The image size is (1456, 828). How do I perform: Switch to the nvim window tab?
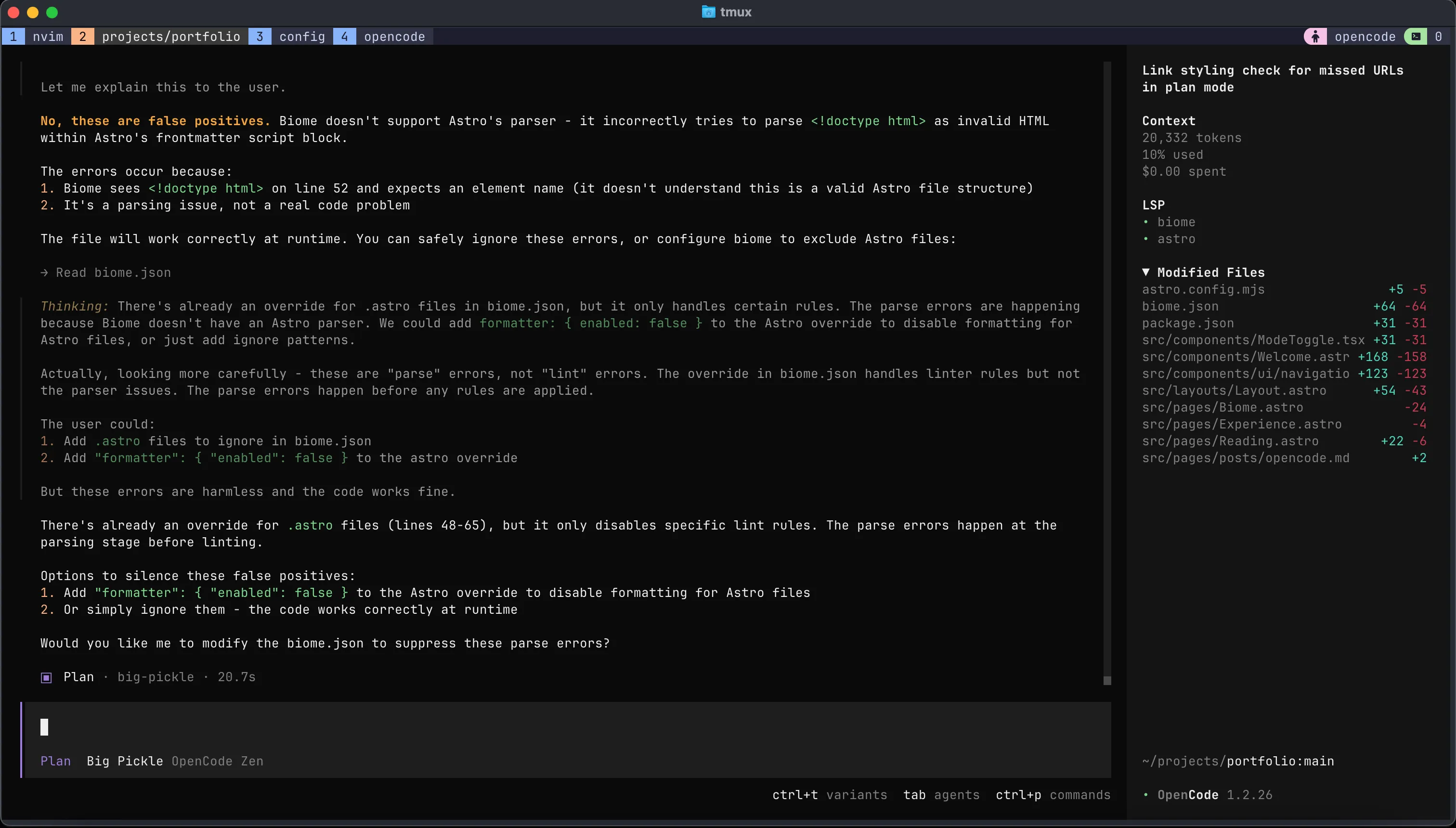[x=47, y=36]
